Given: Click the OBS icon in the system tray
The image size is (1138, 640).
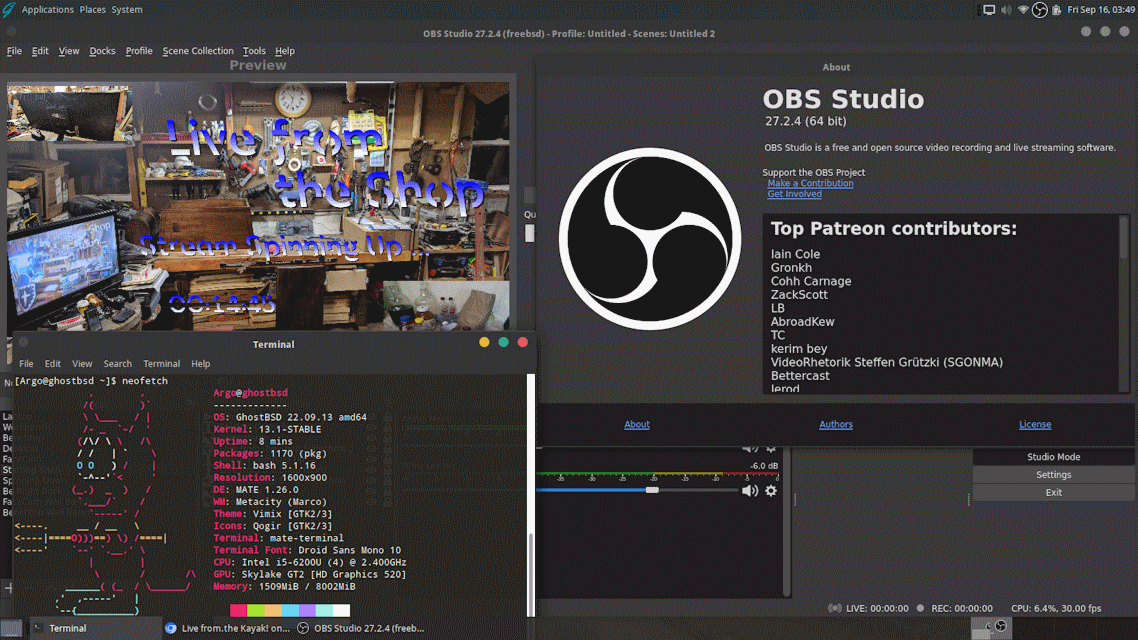Looking at the screenshot, I should (x=1039, y=9).
